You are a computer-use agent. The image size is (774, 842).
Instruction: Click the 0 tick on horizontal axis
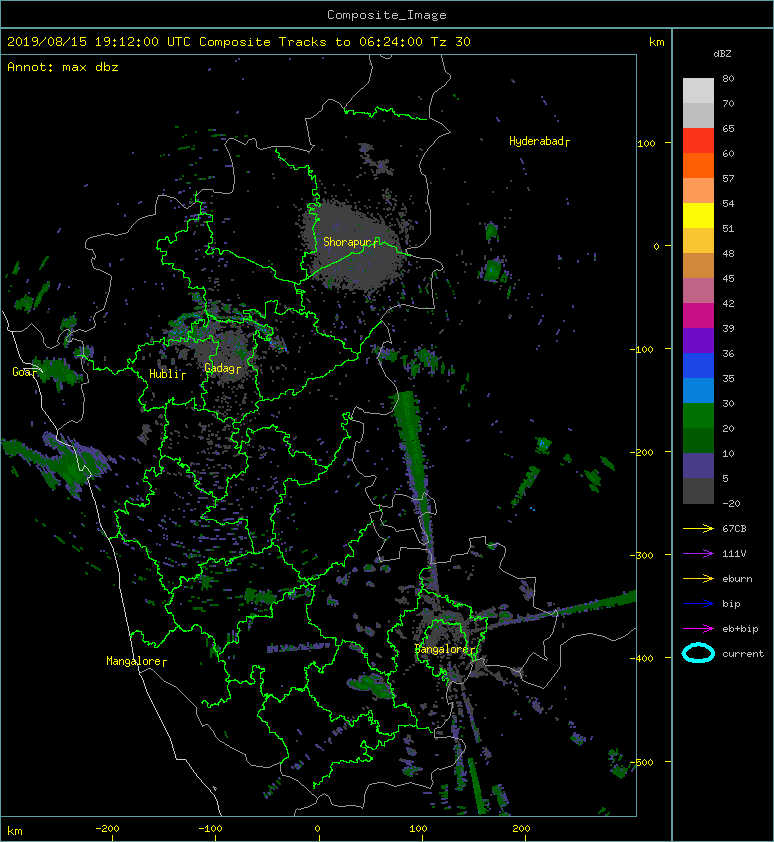coord(317,829)
